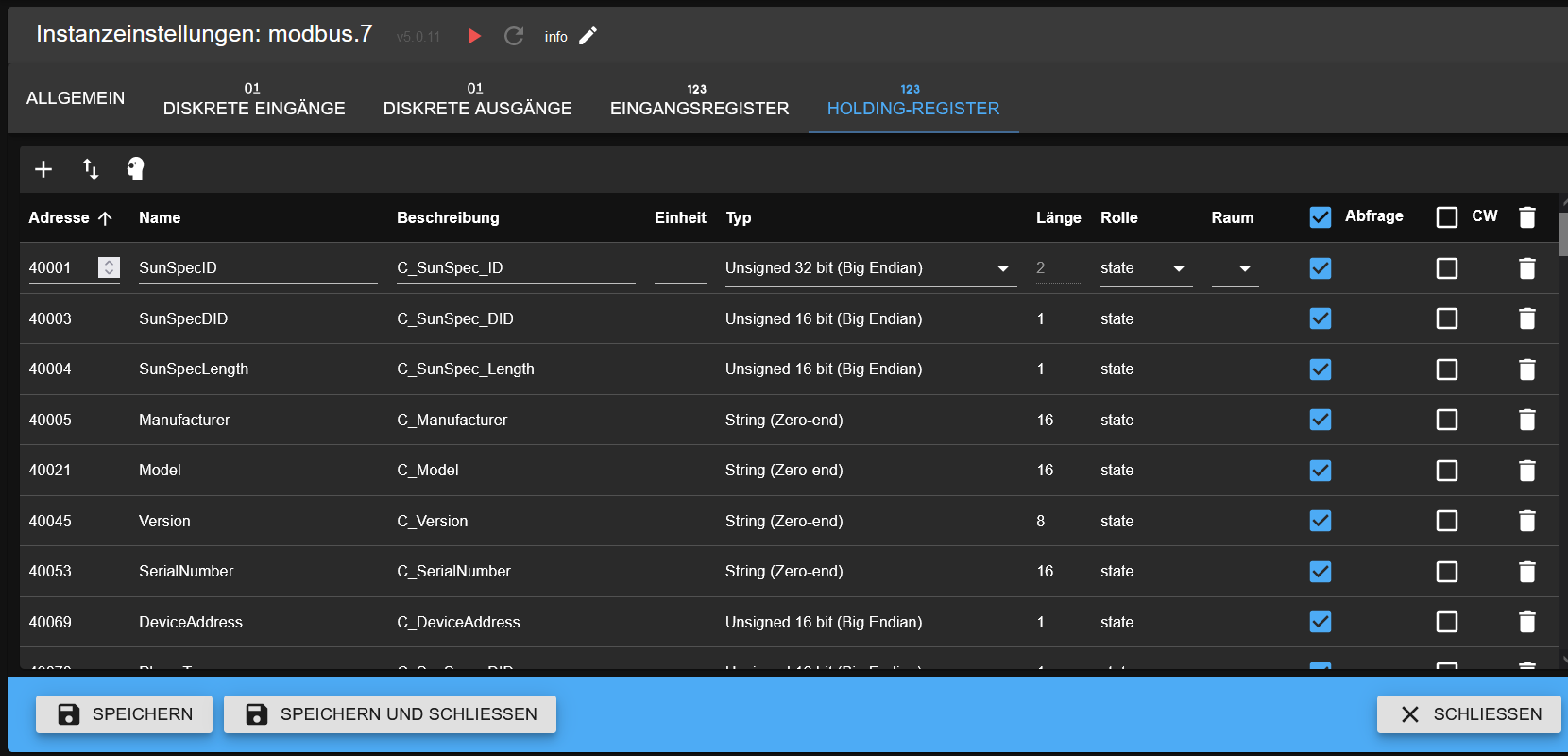Click the Adresse sort arrow
Screen dimensions: 1568x756
(x=105, y=218)
